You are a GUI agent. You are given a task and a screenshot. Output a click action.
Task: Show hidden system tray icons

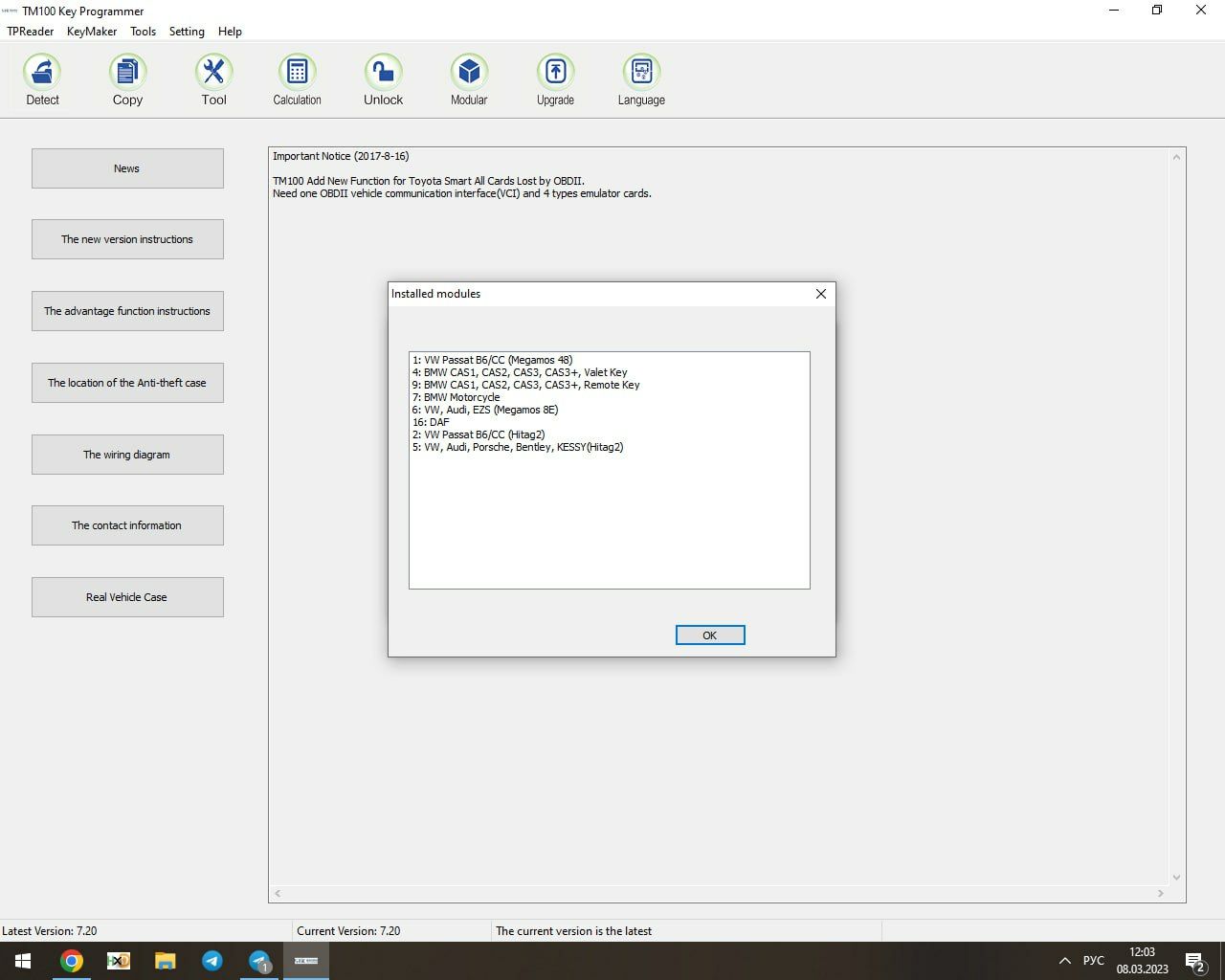(x=1064, y=961)
